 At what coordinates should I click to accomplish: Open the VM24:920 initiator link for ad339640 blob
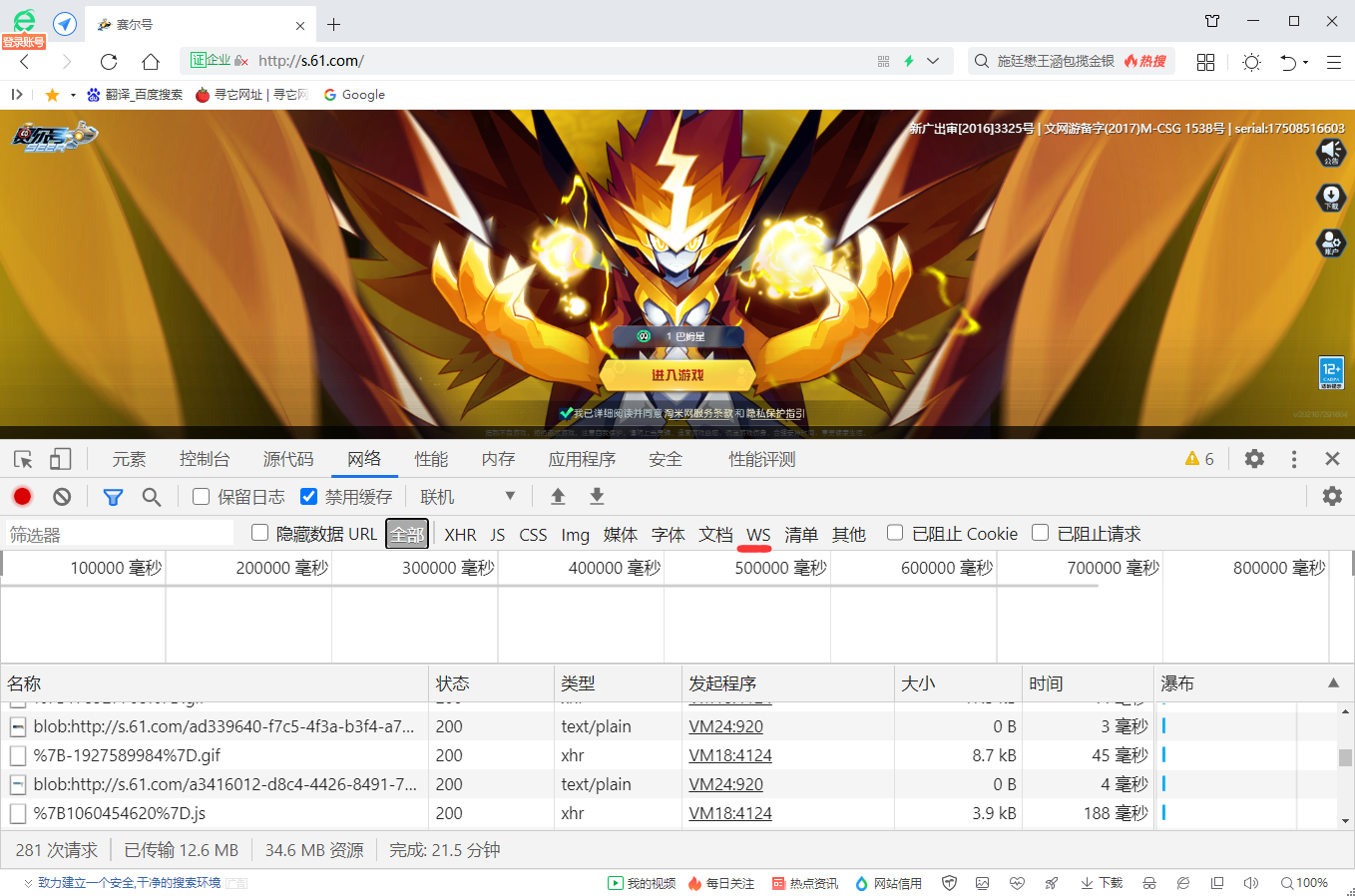click(725, 726)
